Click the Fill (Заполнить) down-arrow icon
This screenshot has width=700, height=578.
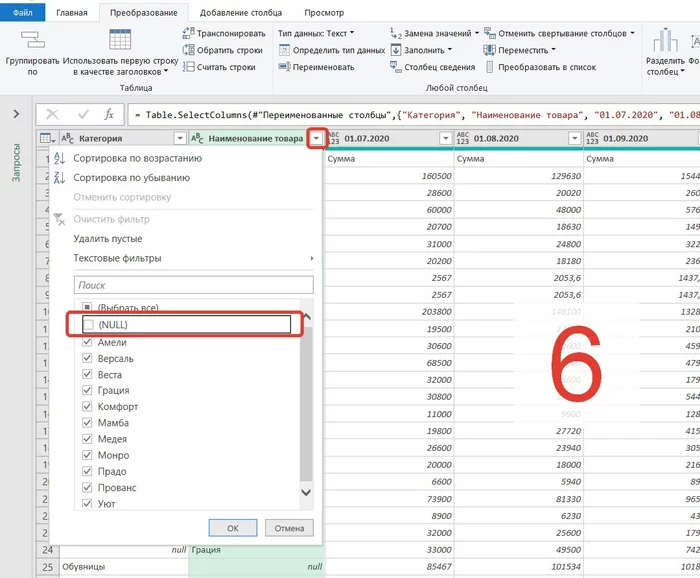[x=396, y=50]
